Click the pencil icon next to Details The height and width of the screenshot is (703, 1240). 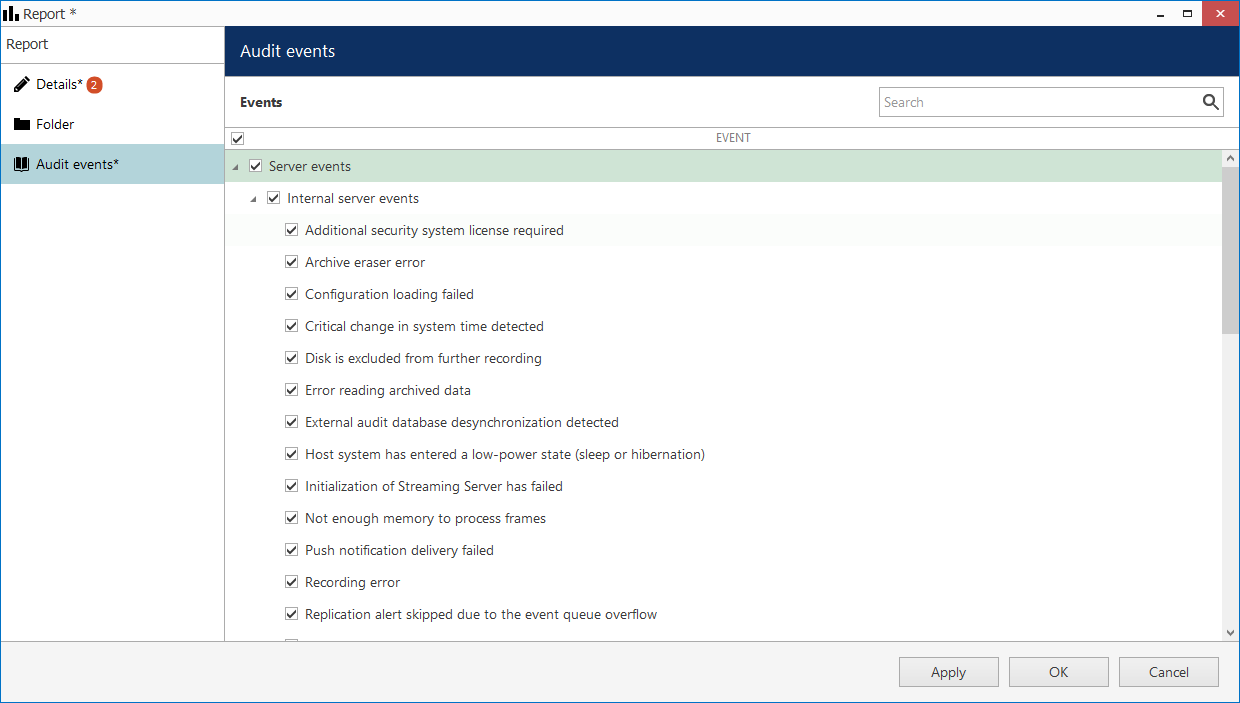click(x=21, y=85)
